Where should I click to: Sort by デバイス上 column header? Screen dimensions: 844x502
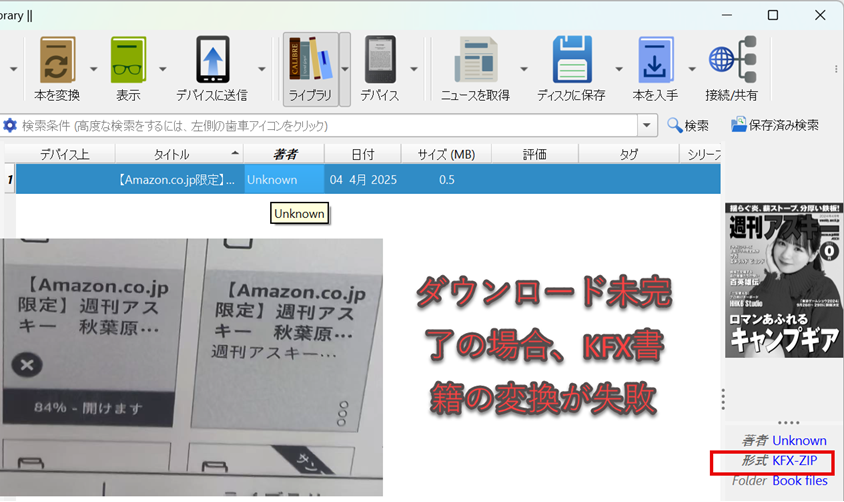click(65, 154)
